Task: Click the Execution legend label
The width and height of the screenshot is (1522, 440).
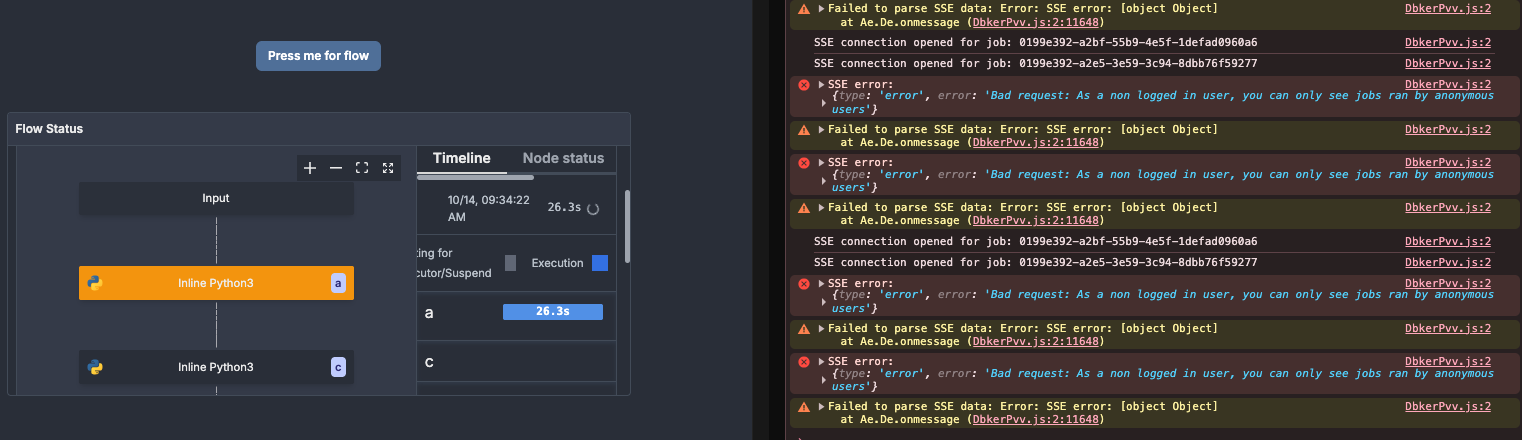Action: (557, 263)
